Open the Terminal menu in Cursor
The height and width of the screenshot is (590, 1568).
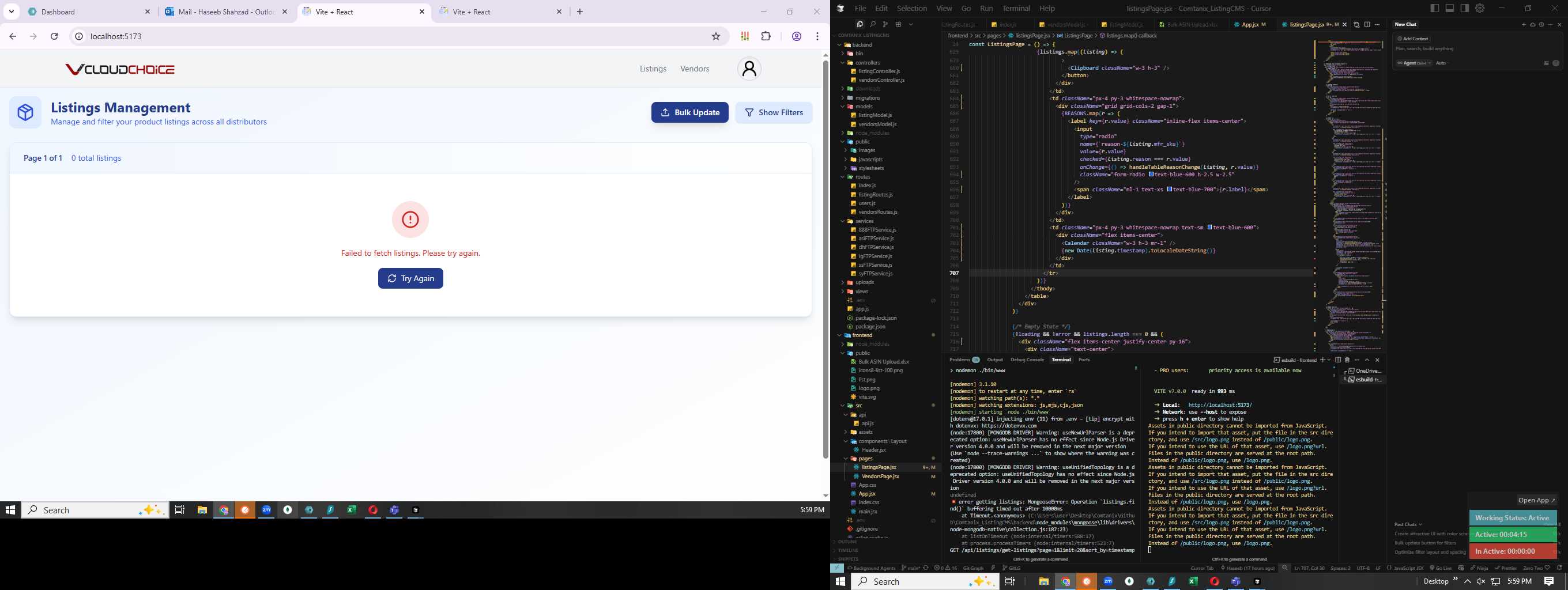[x=1016, y=9]
